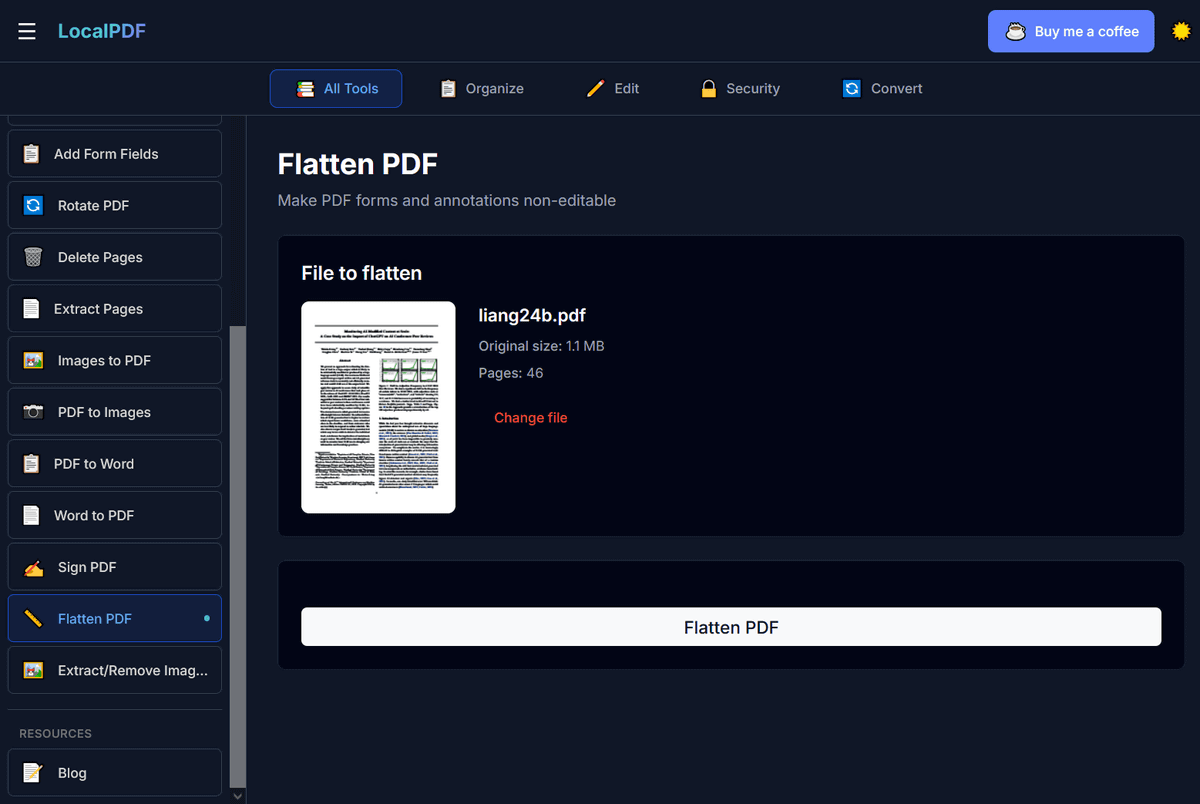Click the Original size: 1.1 MB text

click(541, 346)
